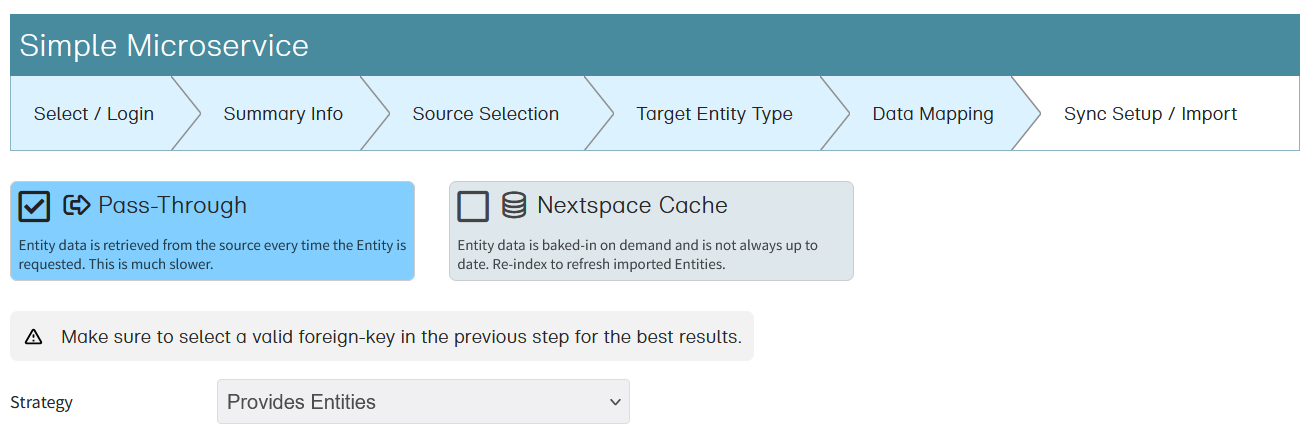The height and width of the screenshot is (439, 1311).
Task: Return to the Data Mapping step
Action: click(x=933, y=114)
